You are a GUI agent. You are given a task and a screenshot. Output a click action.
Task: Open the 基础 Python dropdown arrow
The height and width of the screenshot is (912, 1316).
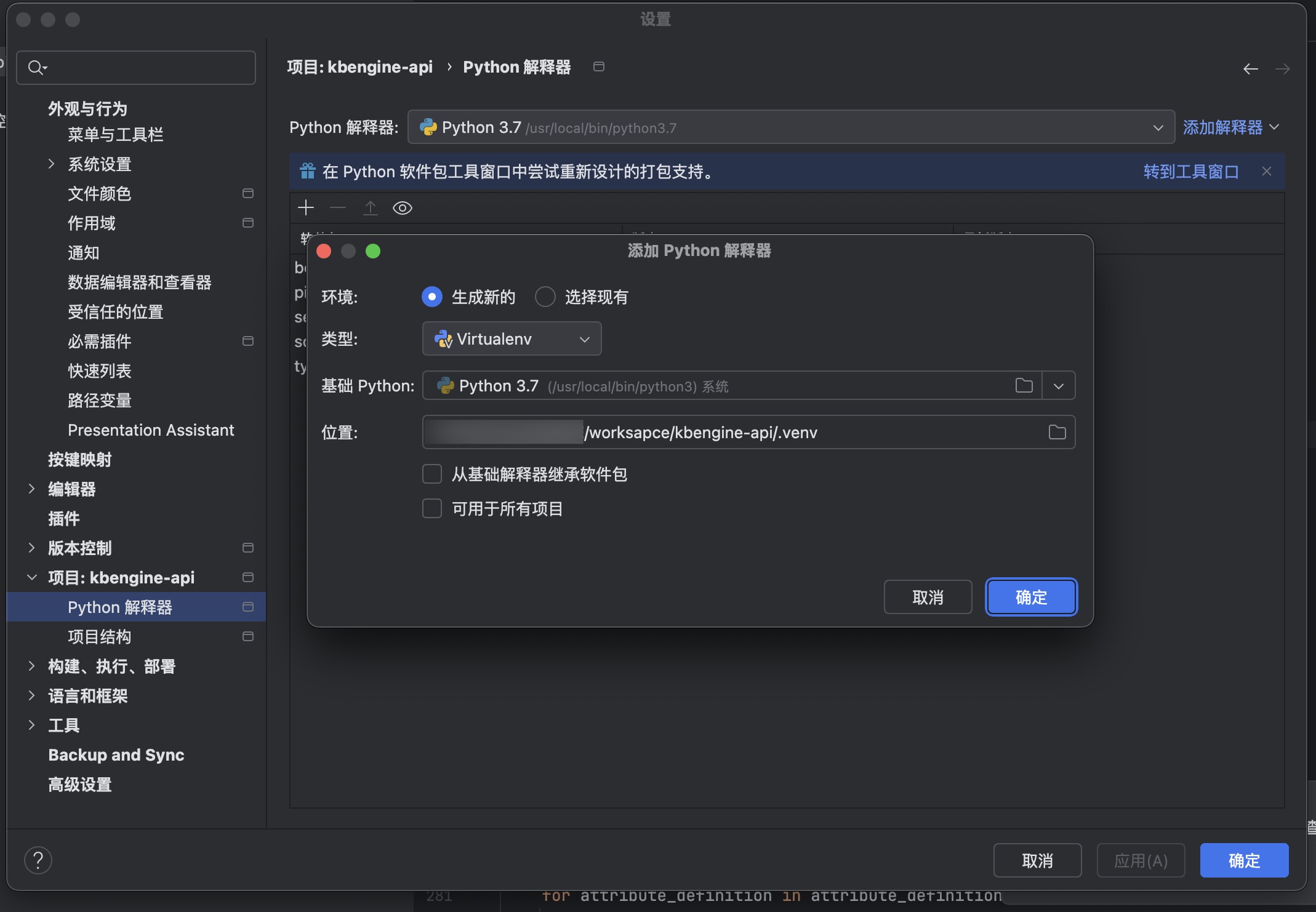point(1059,386)
